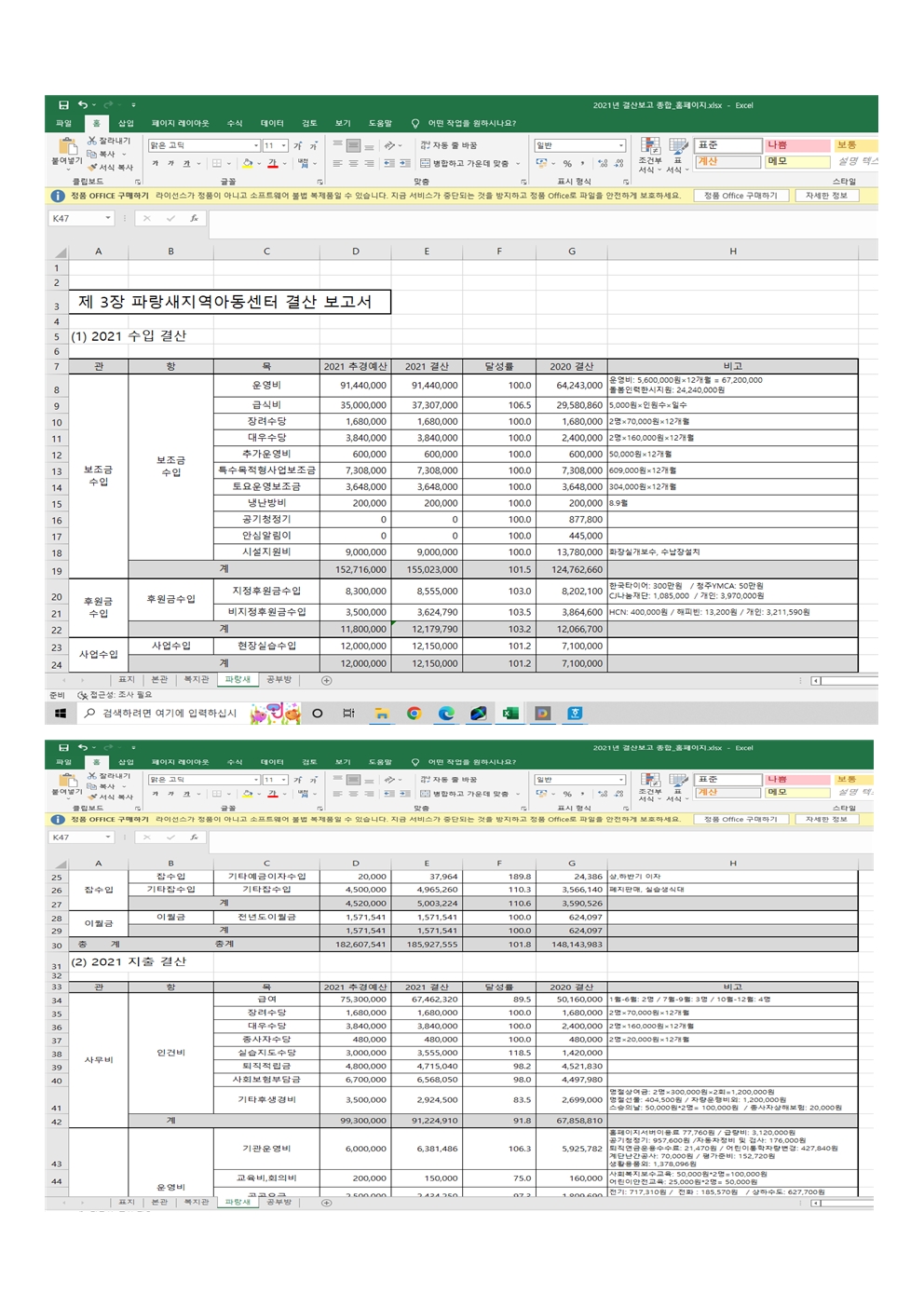Click the insert function fx icon in upper window
Viewport: 924px width, 1307px height.
click(194, 218)
